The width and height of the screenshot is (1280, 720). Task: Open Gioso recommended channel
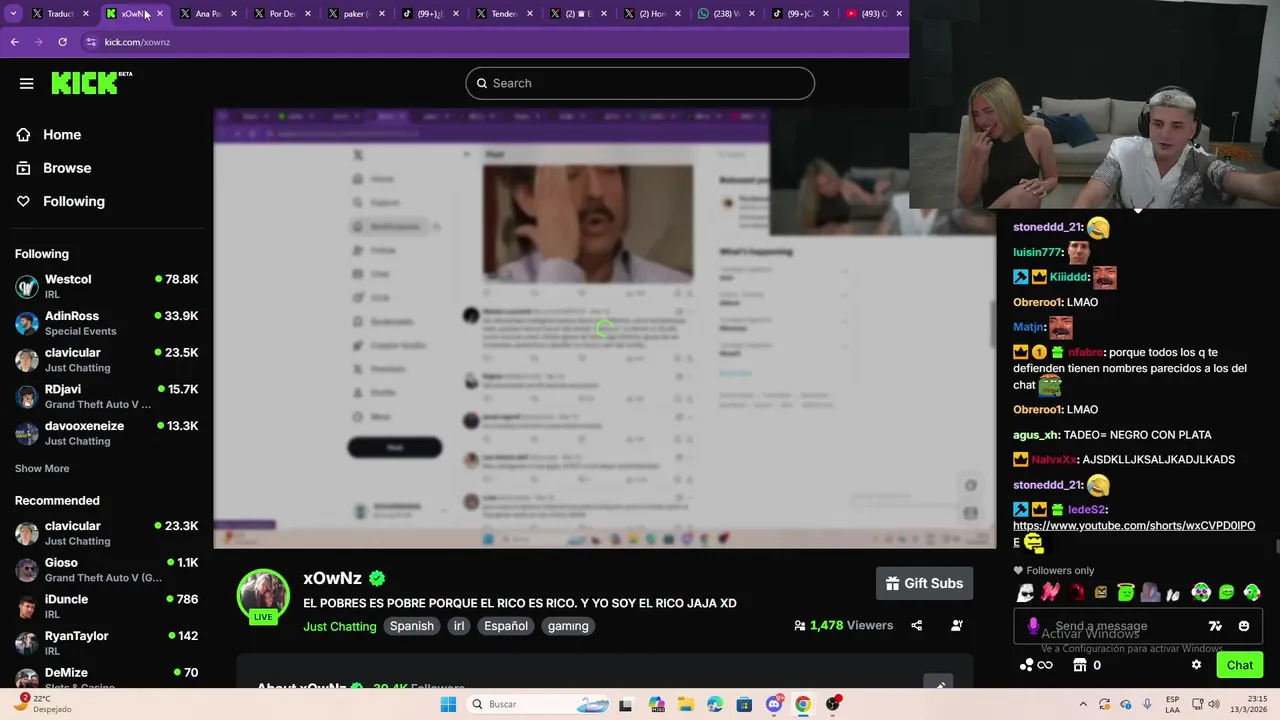tap(106, 570)
